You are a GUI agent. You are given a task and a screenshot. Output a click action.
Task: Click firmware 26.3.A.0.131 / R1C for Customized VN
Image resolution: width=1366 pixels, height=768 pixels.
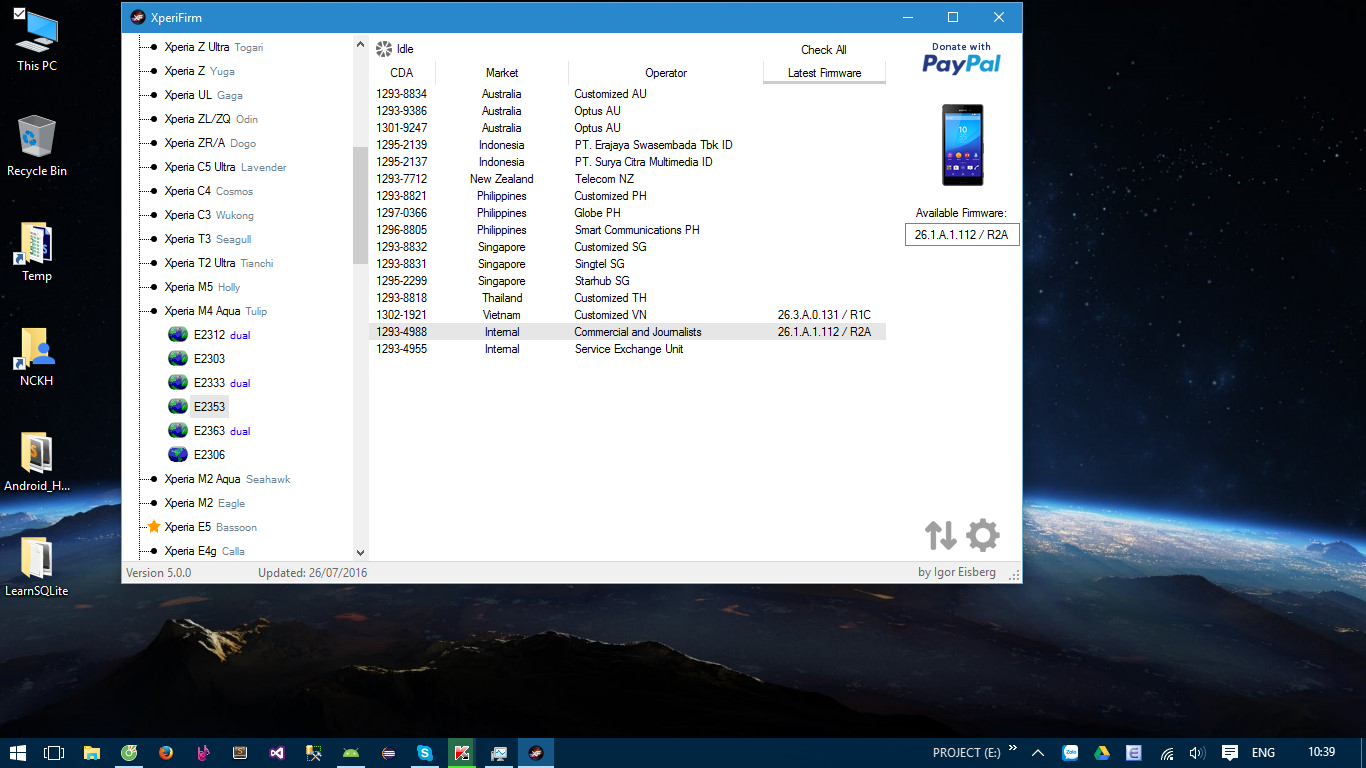(x=824, y=315)
